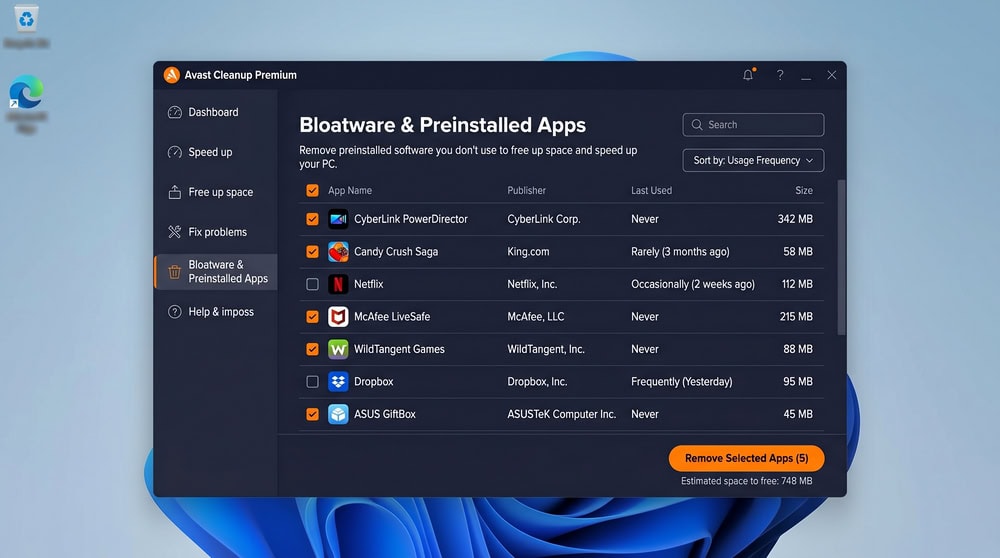Check the Dropbox checkbox
Viewport: 1000px width, 558px height.
(x=312, y=382)
